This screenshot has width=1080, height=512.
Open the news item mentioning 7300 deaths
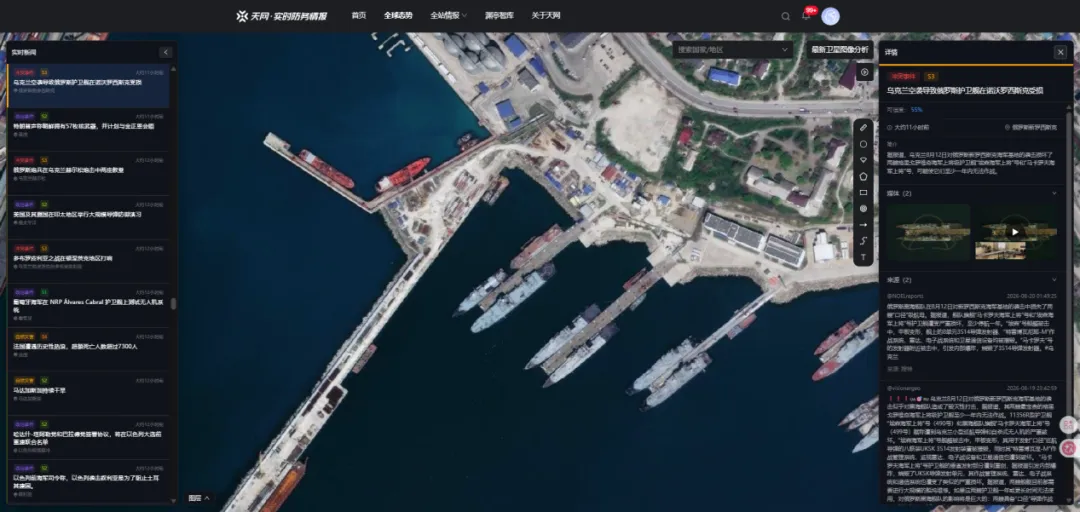point(88,347)
